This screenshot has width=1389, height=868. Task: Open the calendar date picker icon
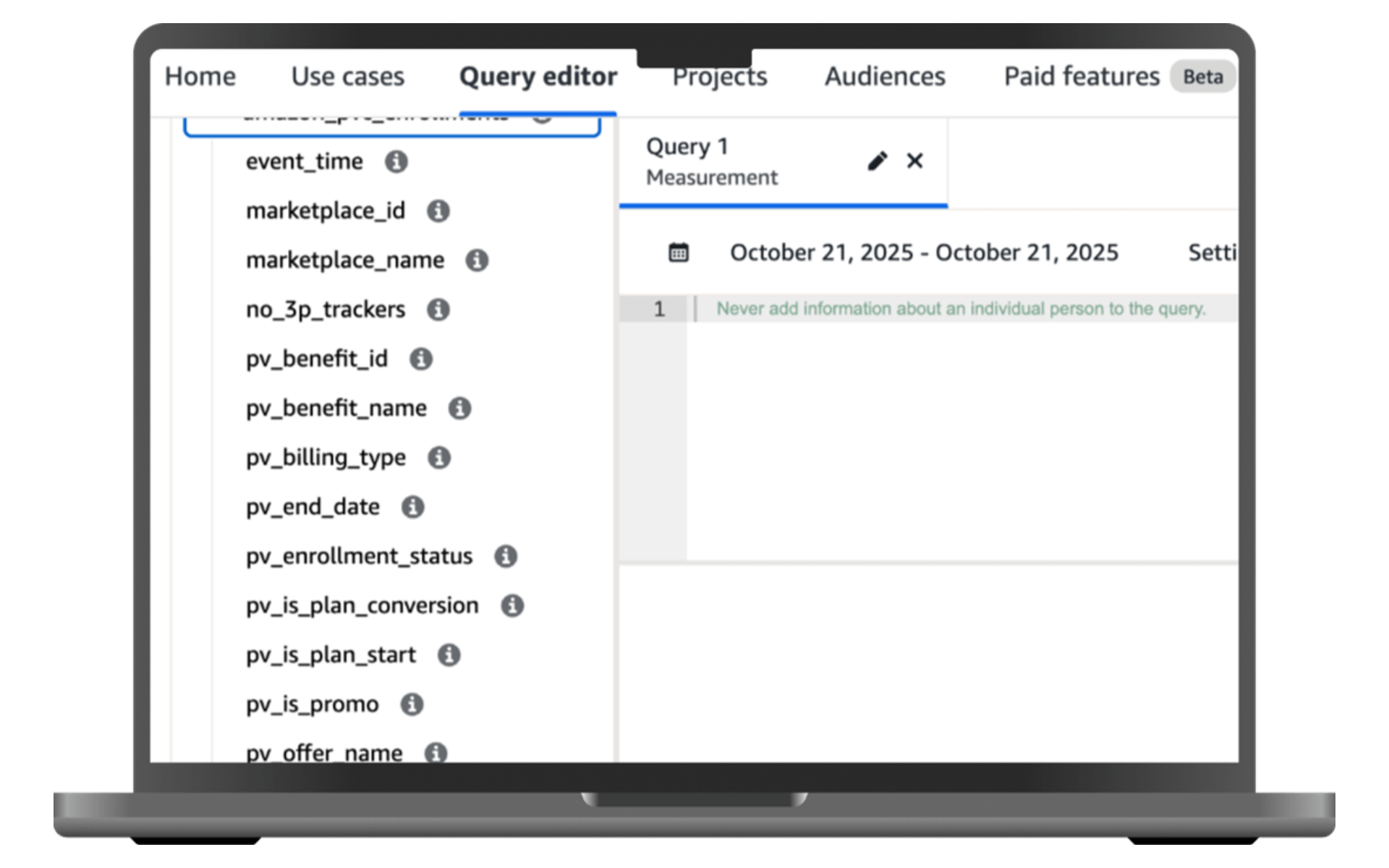pyautogui.click(x=678, y=252)
